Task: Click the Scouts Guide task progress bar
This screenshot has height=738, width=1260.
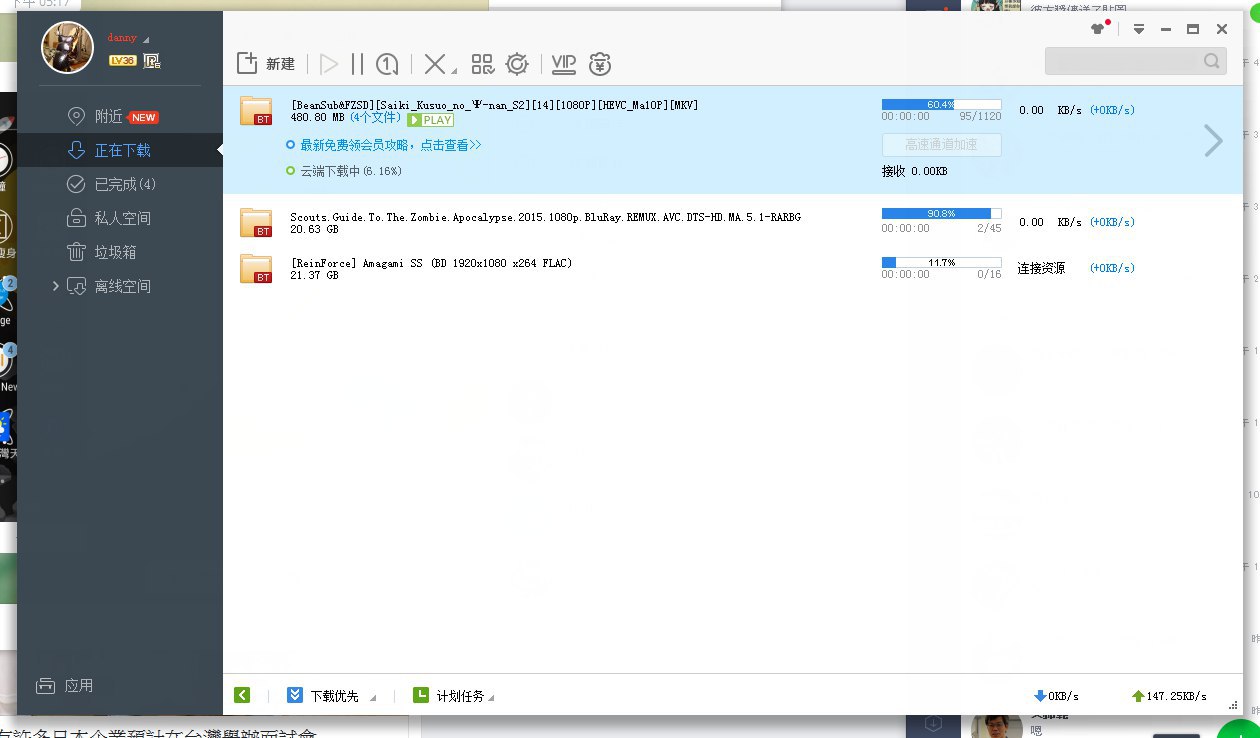Action: tap(940, 213)
